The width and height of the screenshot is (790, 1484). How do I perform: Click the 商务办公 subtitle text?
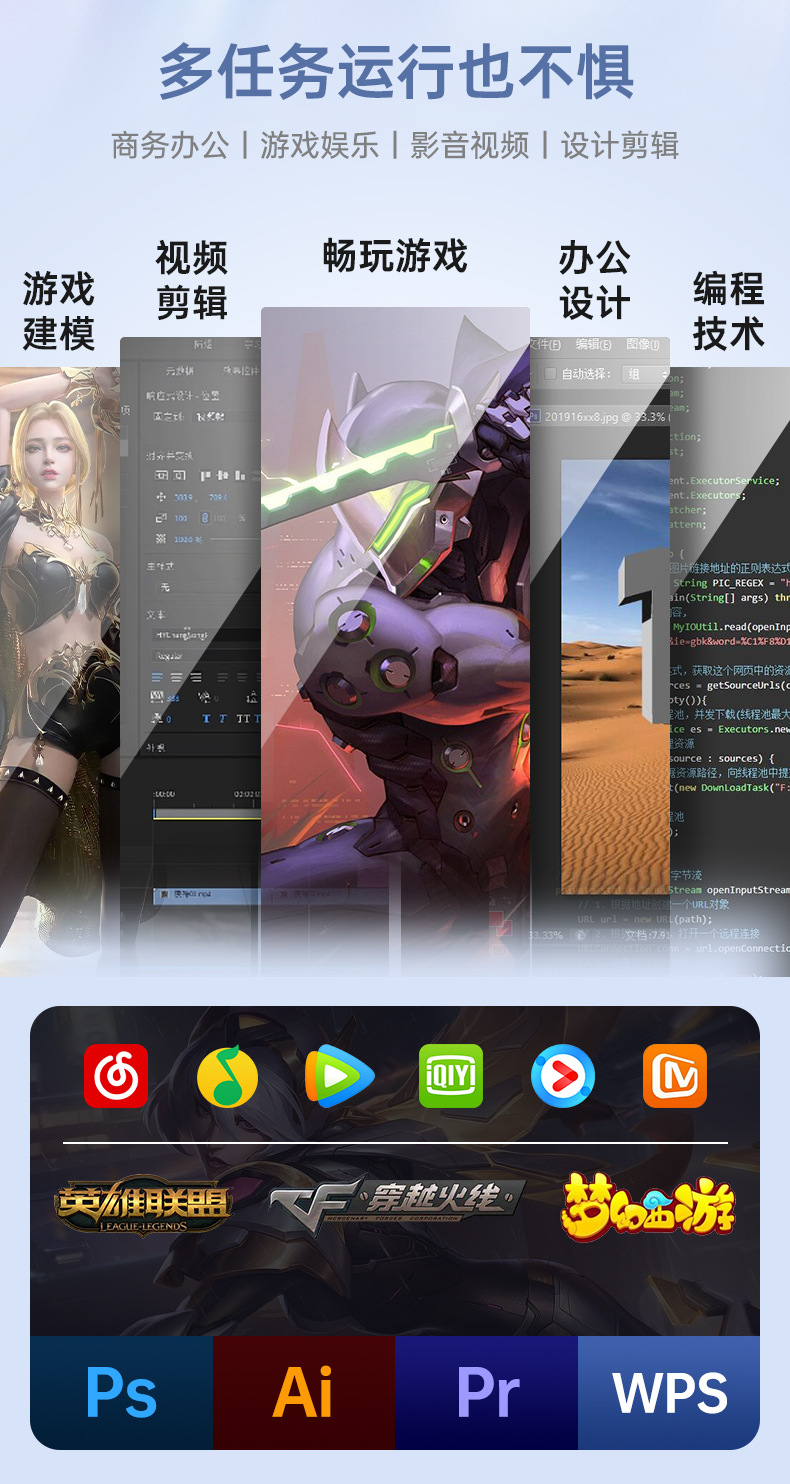[x=170, y=145]
